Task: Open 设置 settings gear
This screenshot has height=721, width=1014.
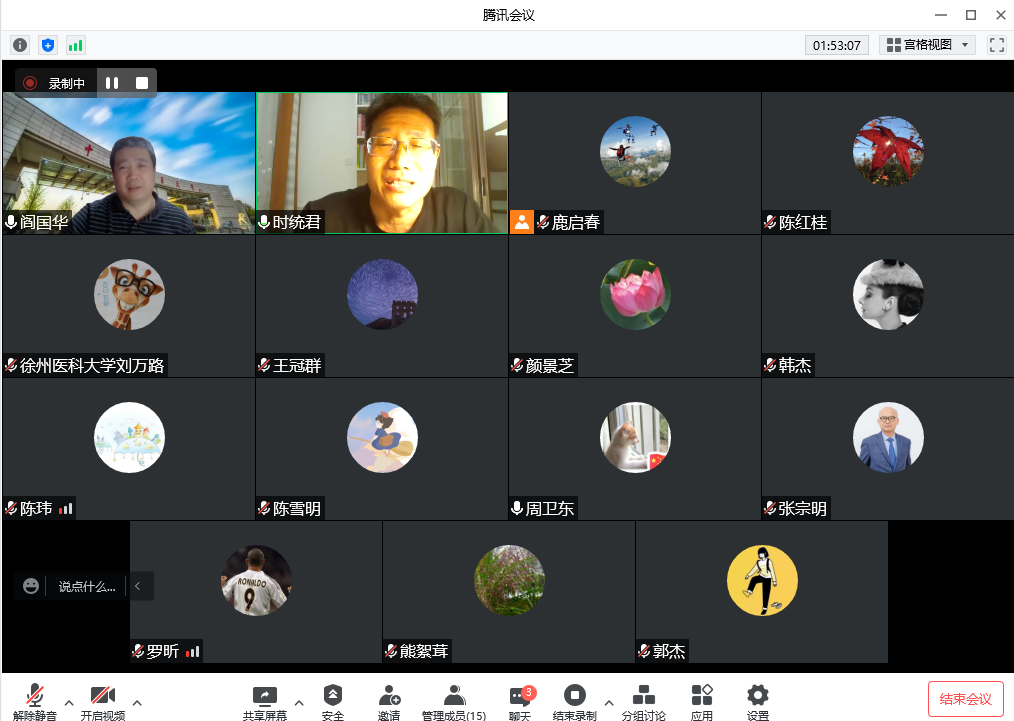Action: (x=758, y=702)
